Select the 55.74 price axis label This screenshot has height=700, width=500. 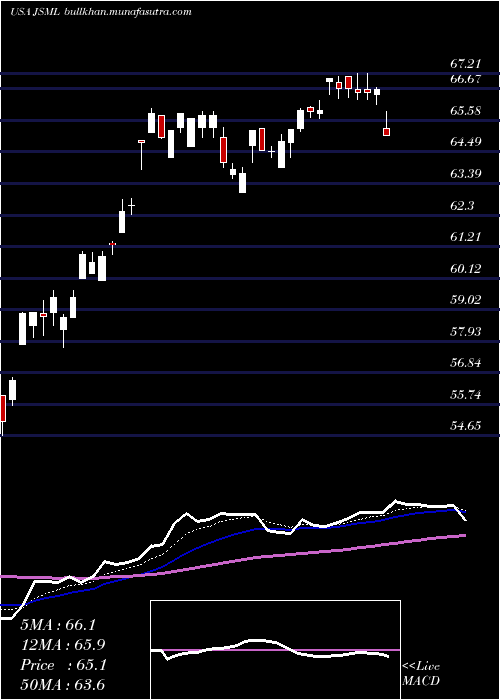pyautogui.click(x=465, y=394)
